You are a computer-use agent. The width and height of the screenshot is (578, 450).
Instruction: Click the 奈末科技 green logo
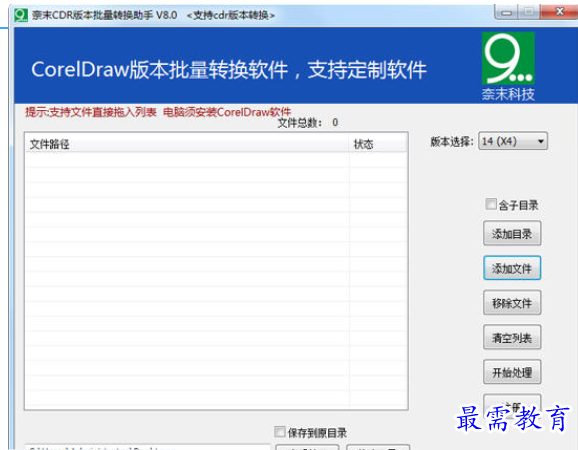pyautogui.click(x=508, y=58)
